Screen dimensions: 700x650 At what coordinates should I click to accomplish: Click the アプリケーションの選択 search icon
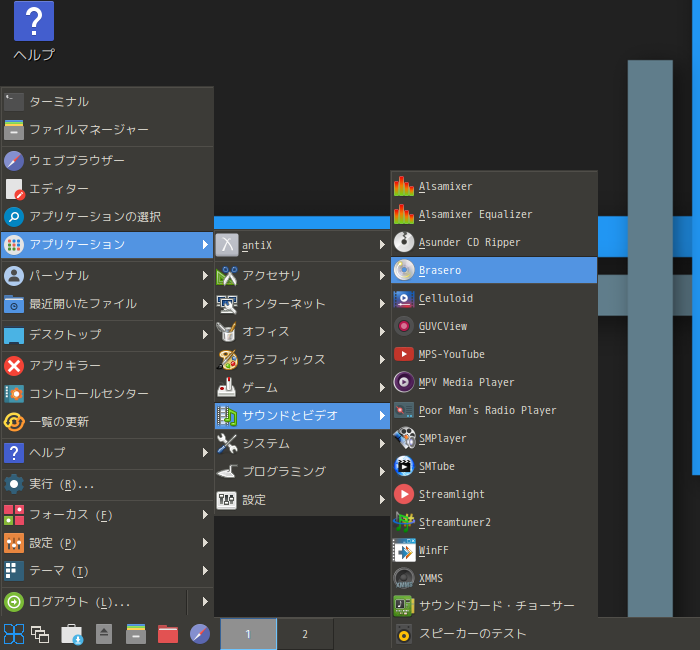pyautogui.click(x=14, y=217)
